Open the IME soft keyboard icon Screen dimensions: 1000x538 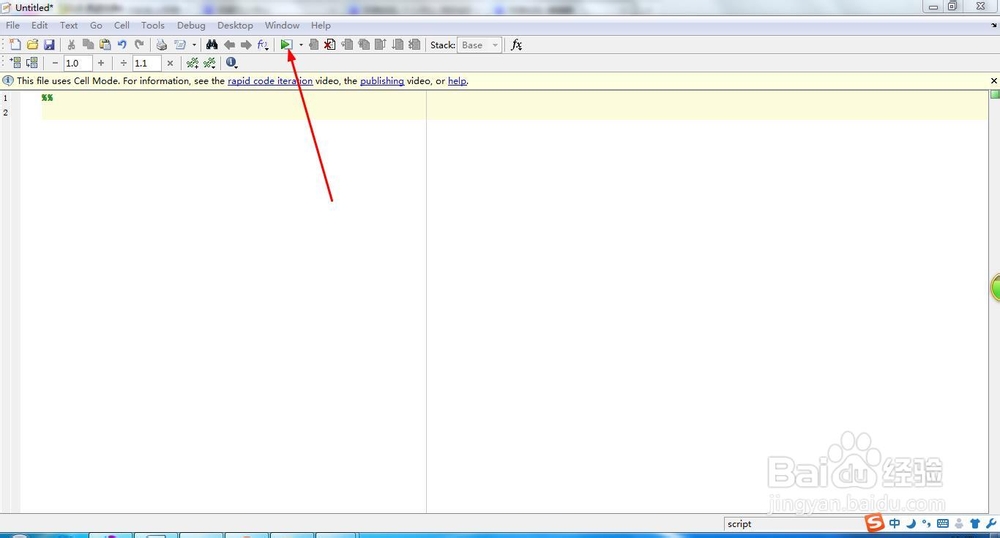tap(943, 523)
